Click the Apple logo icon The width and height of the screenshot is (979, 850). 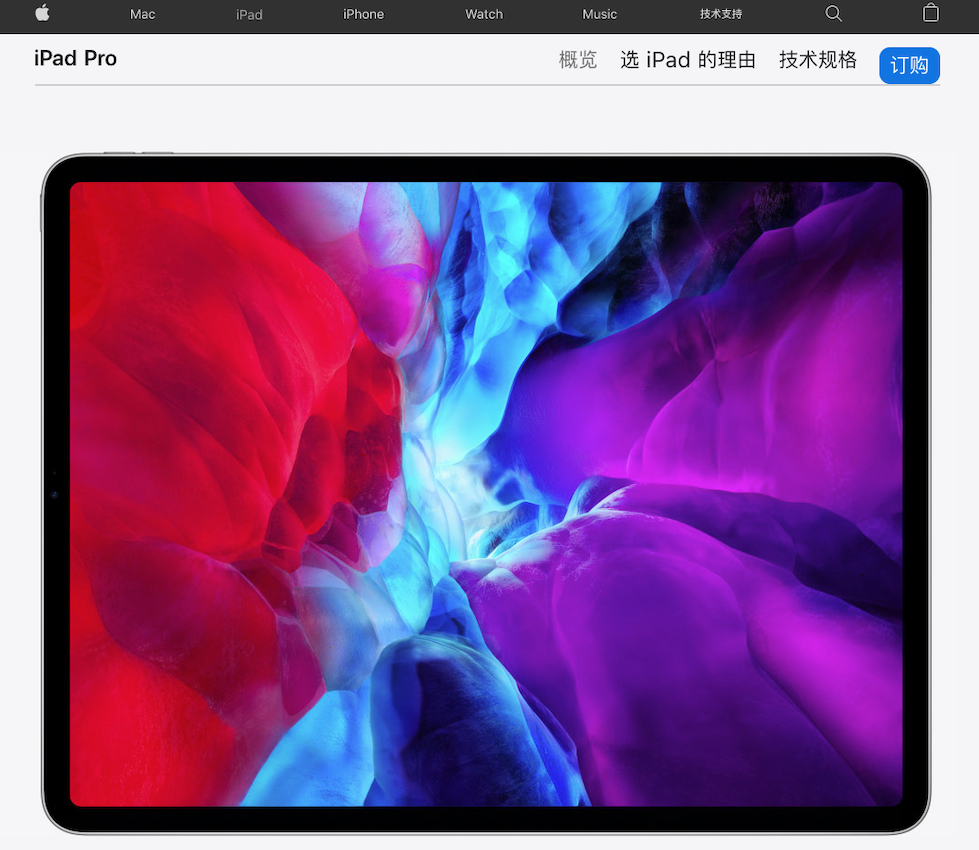click(42, 12)
